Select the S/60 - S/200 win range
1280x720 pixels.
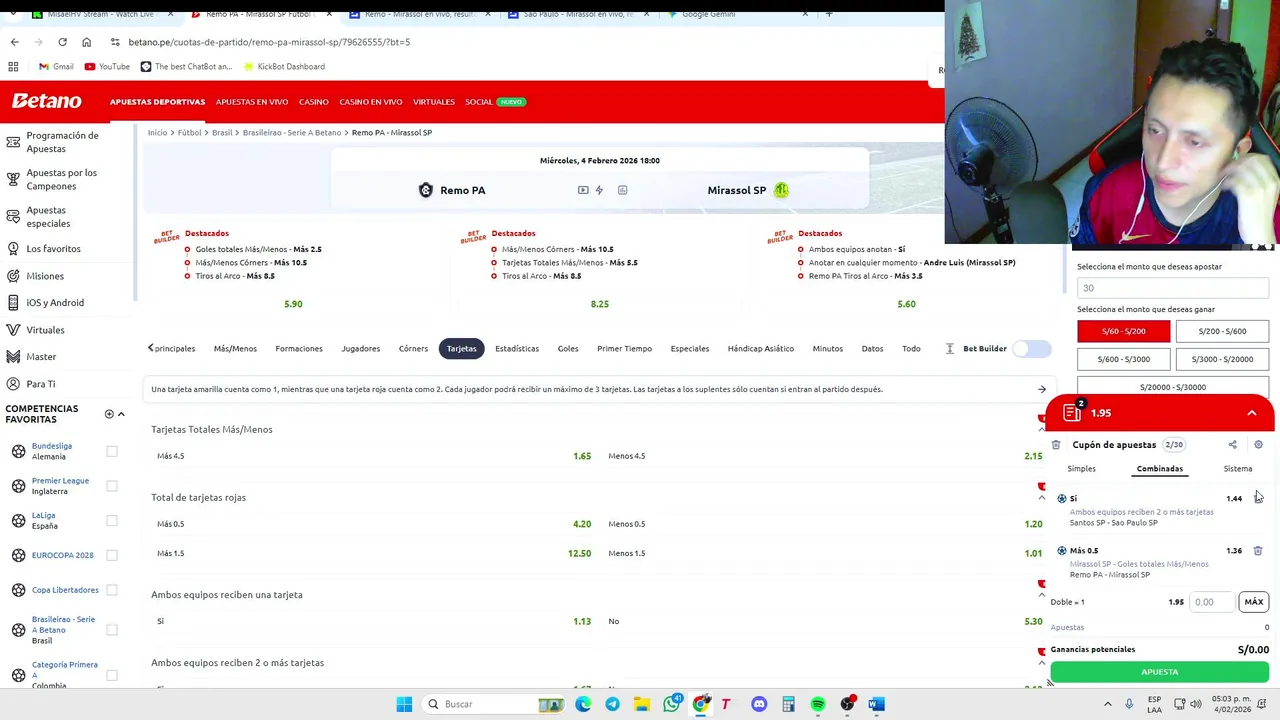[x=1123, y=331]
